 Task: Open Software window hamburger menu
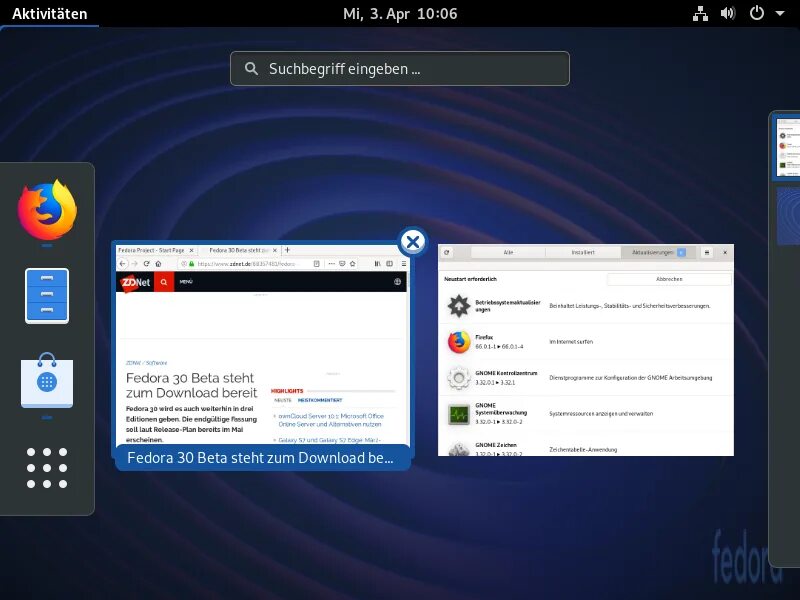point(707,252)
